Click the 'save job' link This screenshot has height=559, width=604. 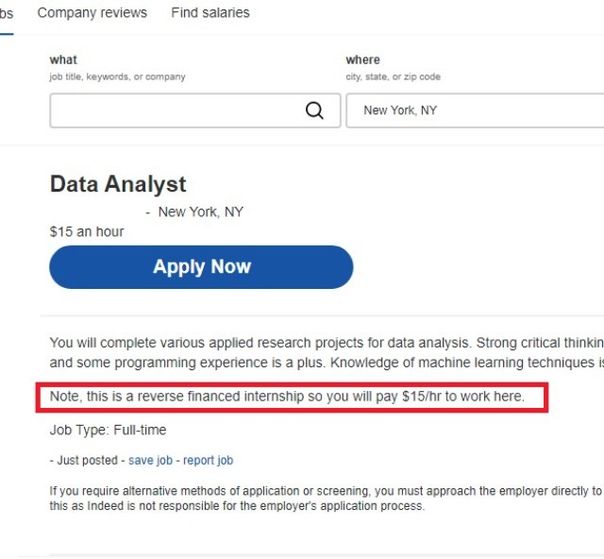tap(151, 461)
